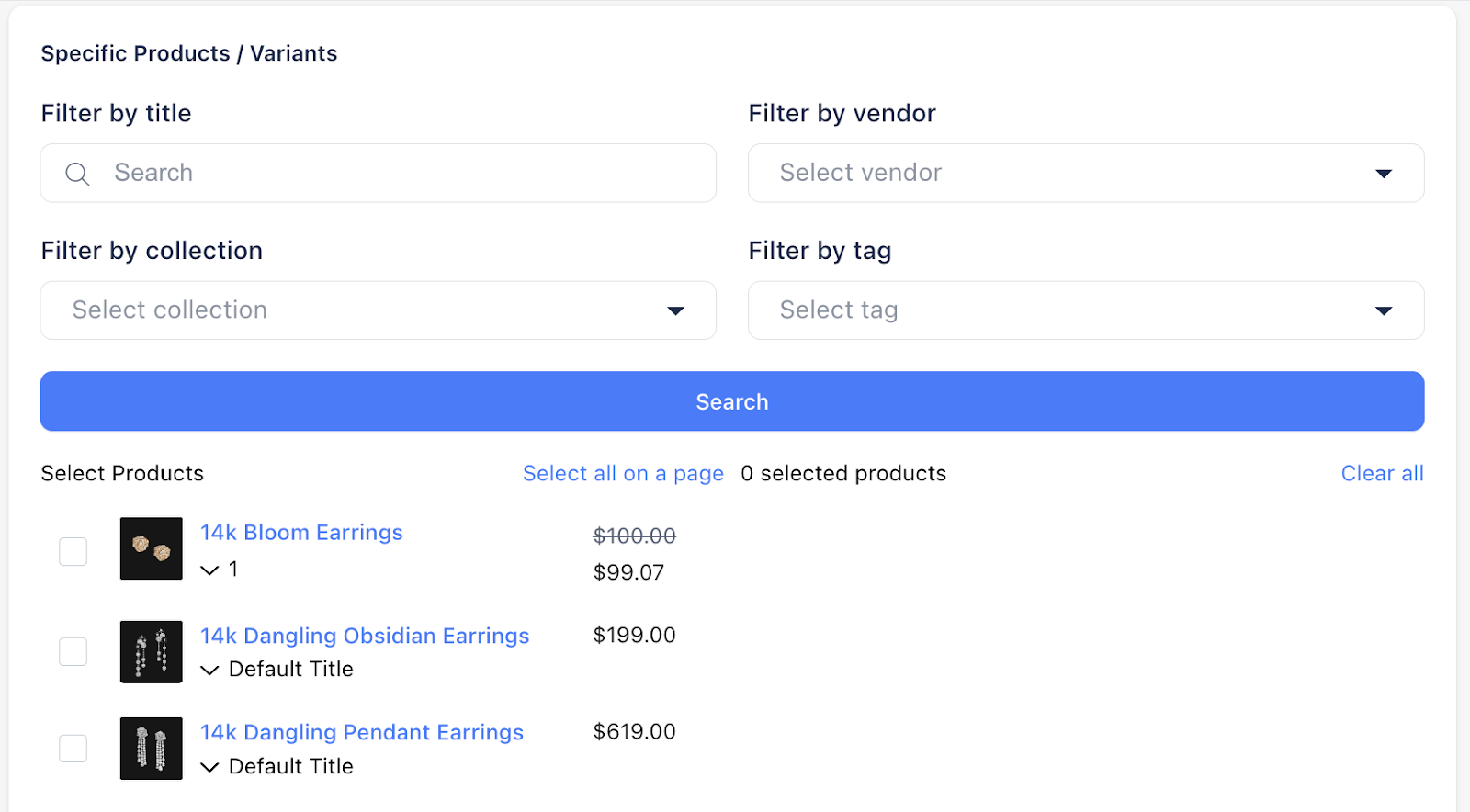Click the 14k Dangling Pendant Earrings thumbnail
This screenshot has width=1470, height=812.
click(151, 749)
